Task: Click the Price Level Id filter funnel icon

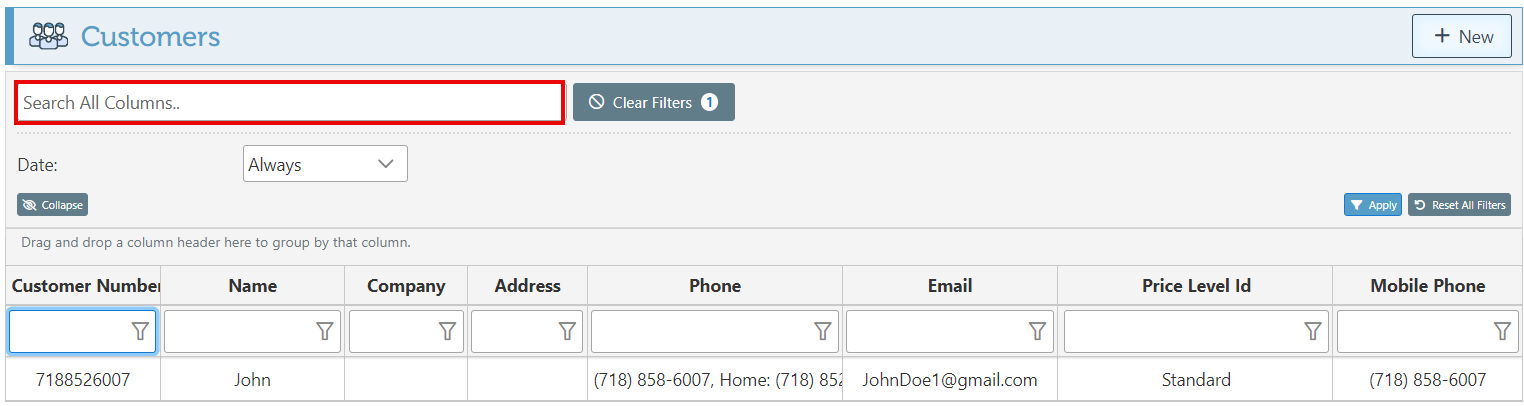Action: pos(1313,331)
